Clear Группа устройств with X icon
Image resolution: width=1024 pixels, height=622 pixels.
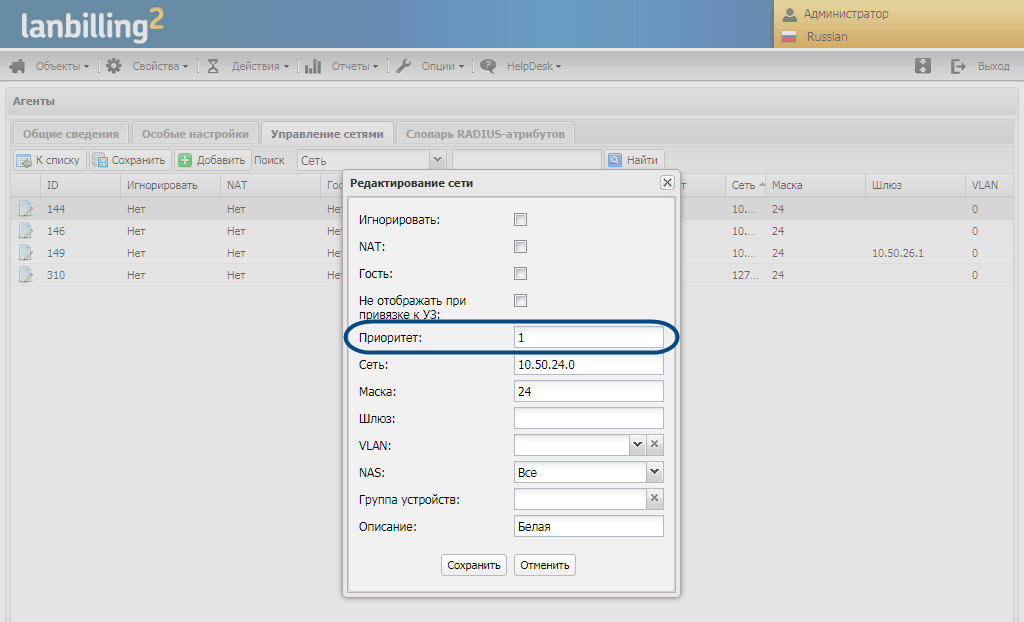[654, 499]
